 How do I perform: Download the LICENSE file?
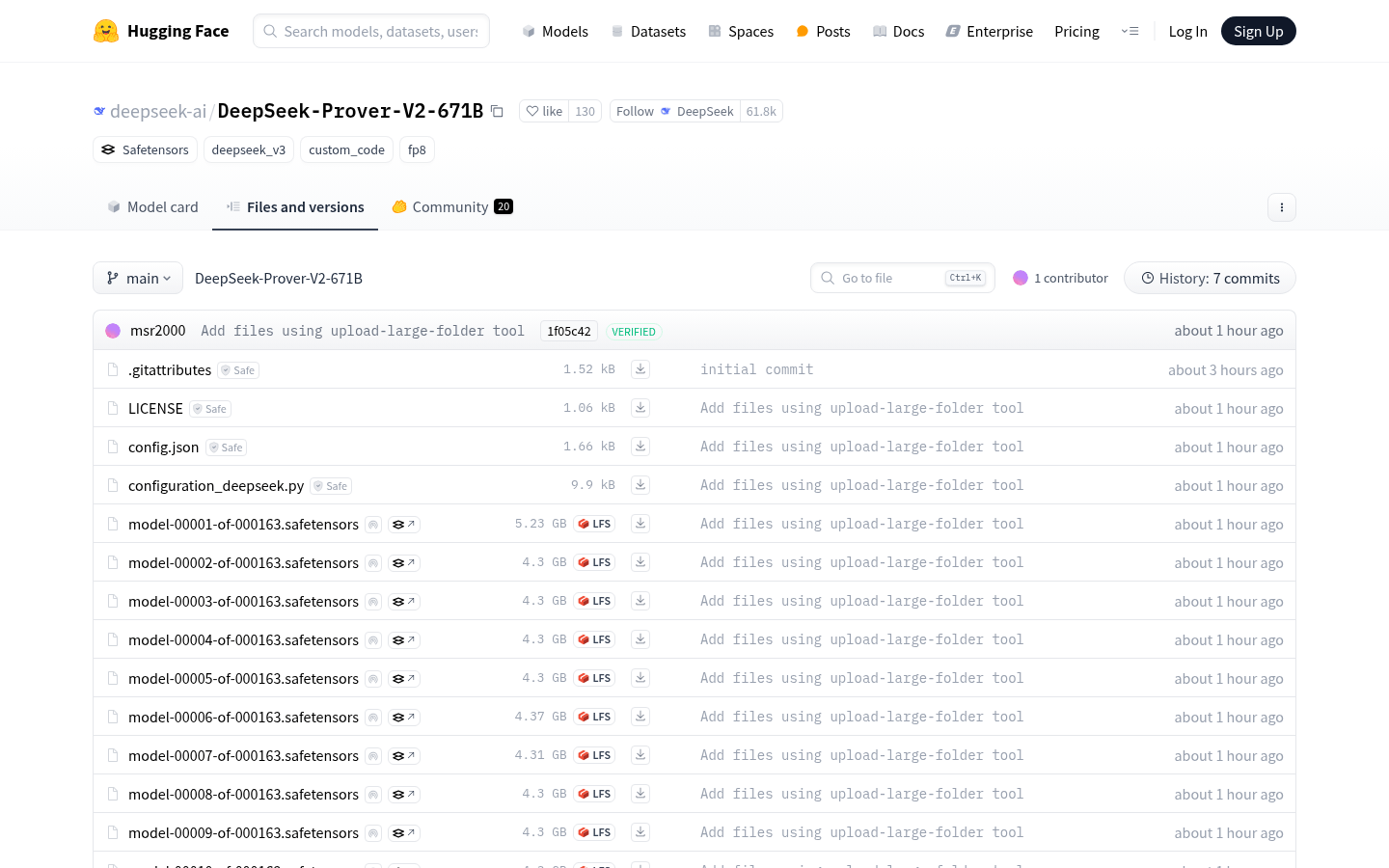coord(640,408)
